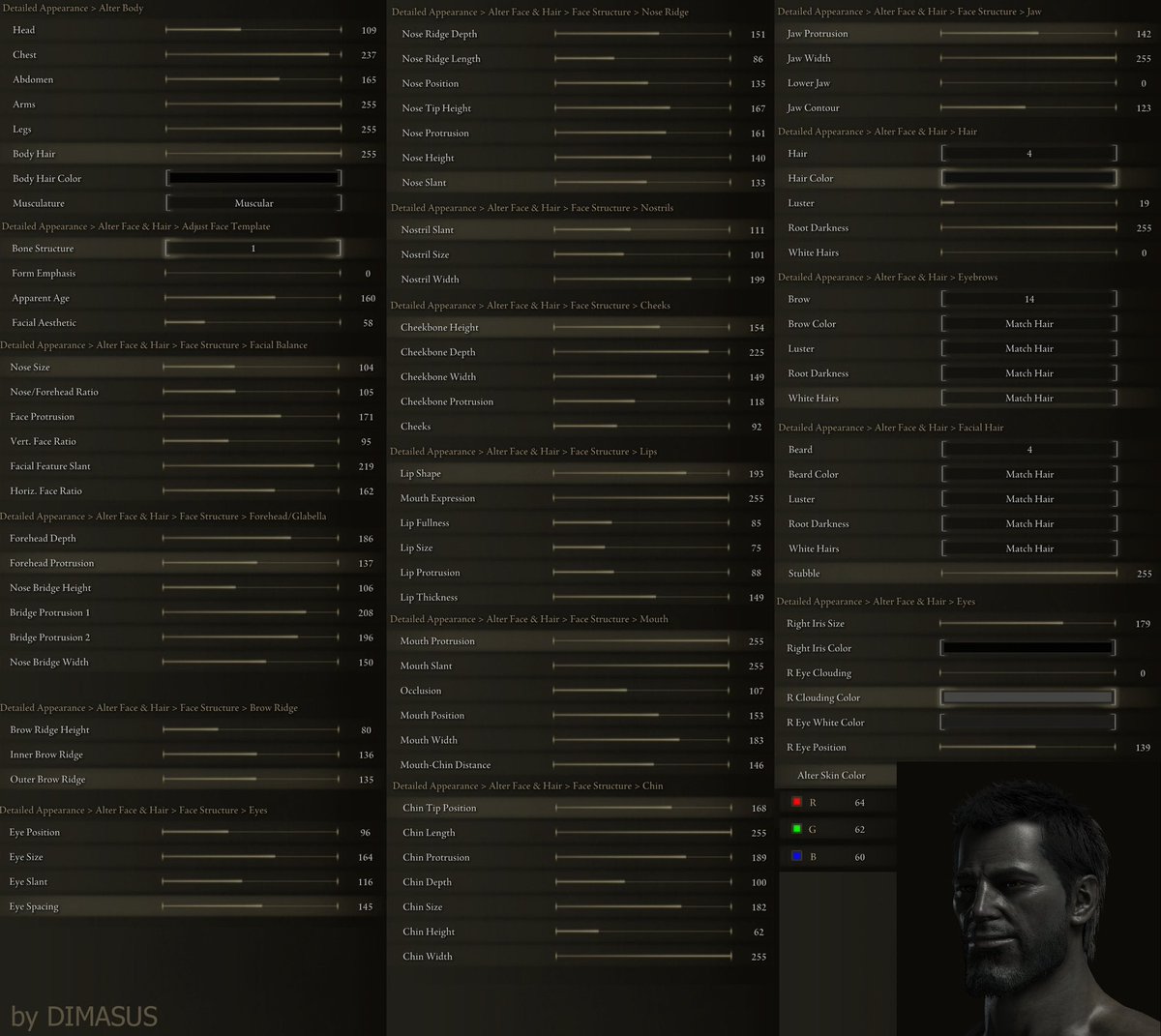
Task: Pick the Right Iris Color swatch
Action: point(1027,648)
